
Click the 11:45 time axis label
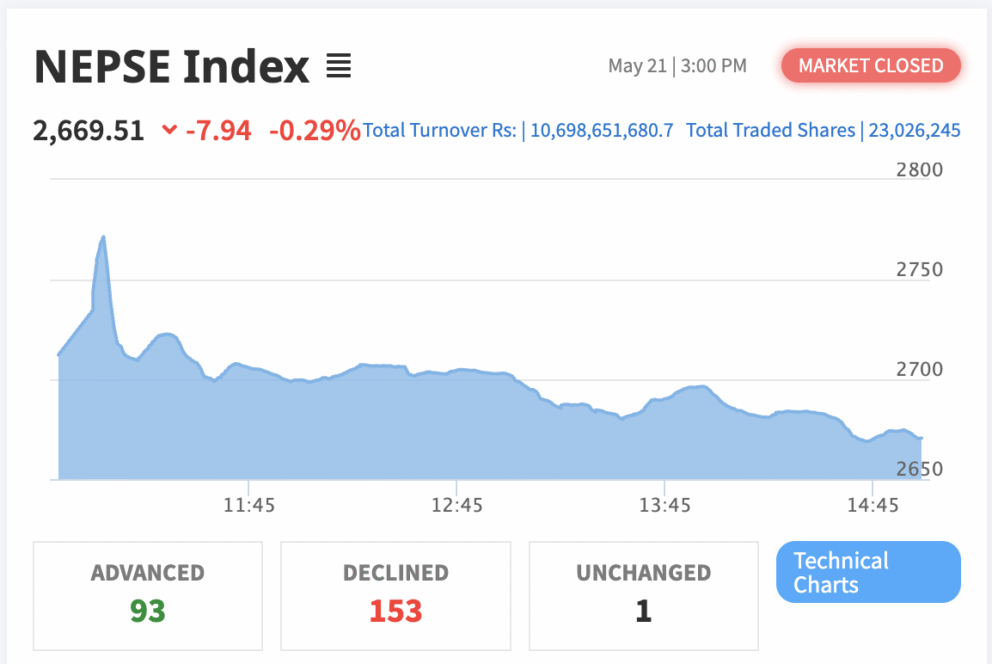pos(249,505)
